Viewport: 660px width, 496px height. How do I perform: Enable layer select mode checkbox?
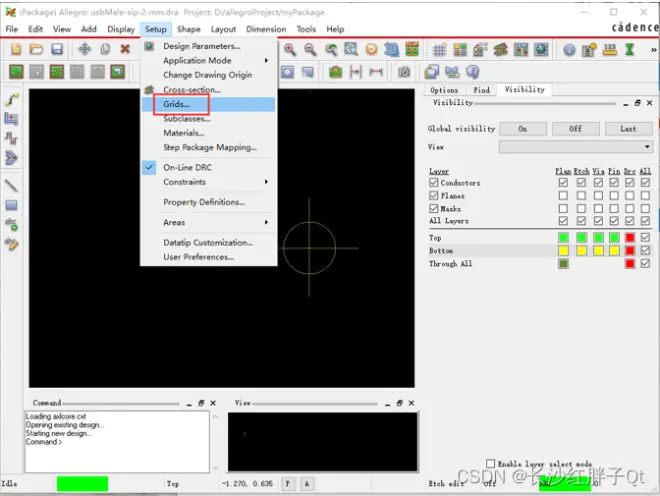(x=490, y=464)
